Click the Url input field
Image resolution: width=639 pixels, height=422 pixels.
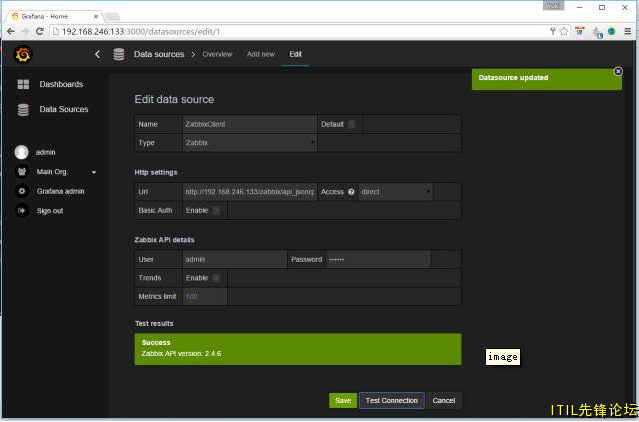coord(249,192)
